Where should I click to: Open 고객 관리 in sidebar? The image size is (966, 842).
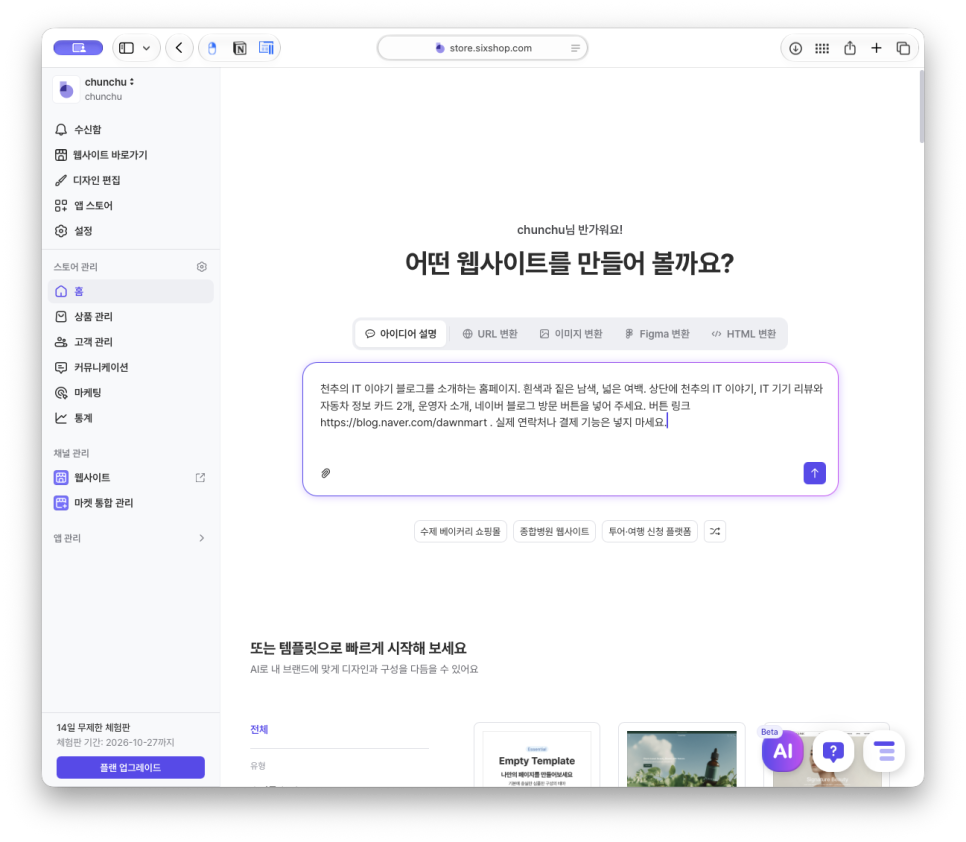(x=131, y=342)
